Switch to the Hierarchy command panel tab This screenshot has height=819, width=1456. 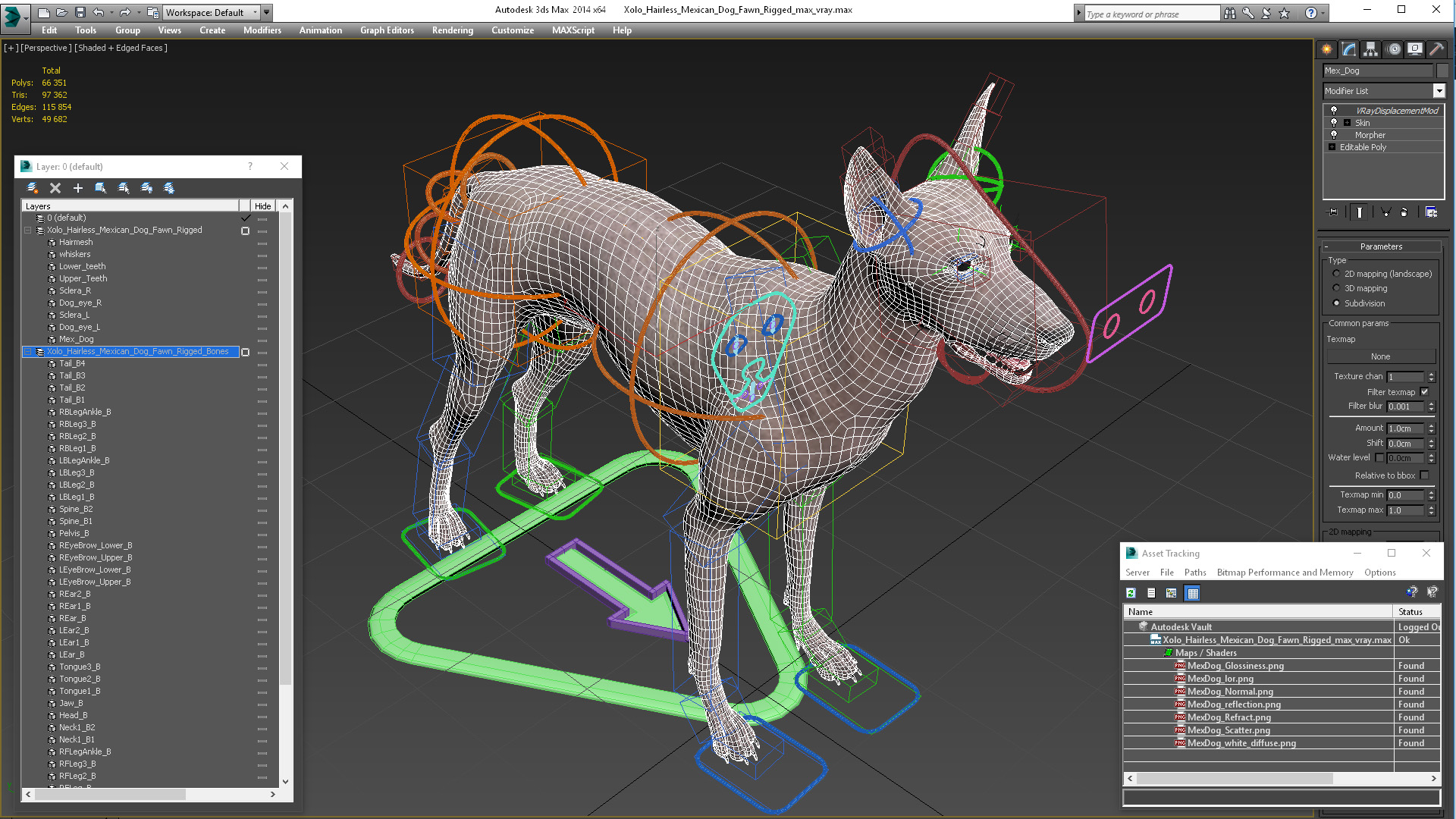(x=1371, y=49)
